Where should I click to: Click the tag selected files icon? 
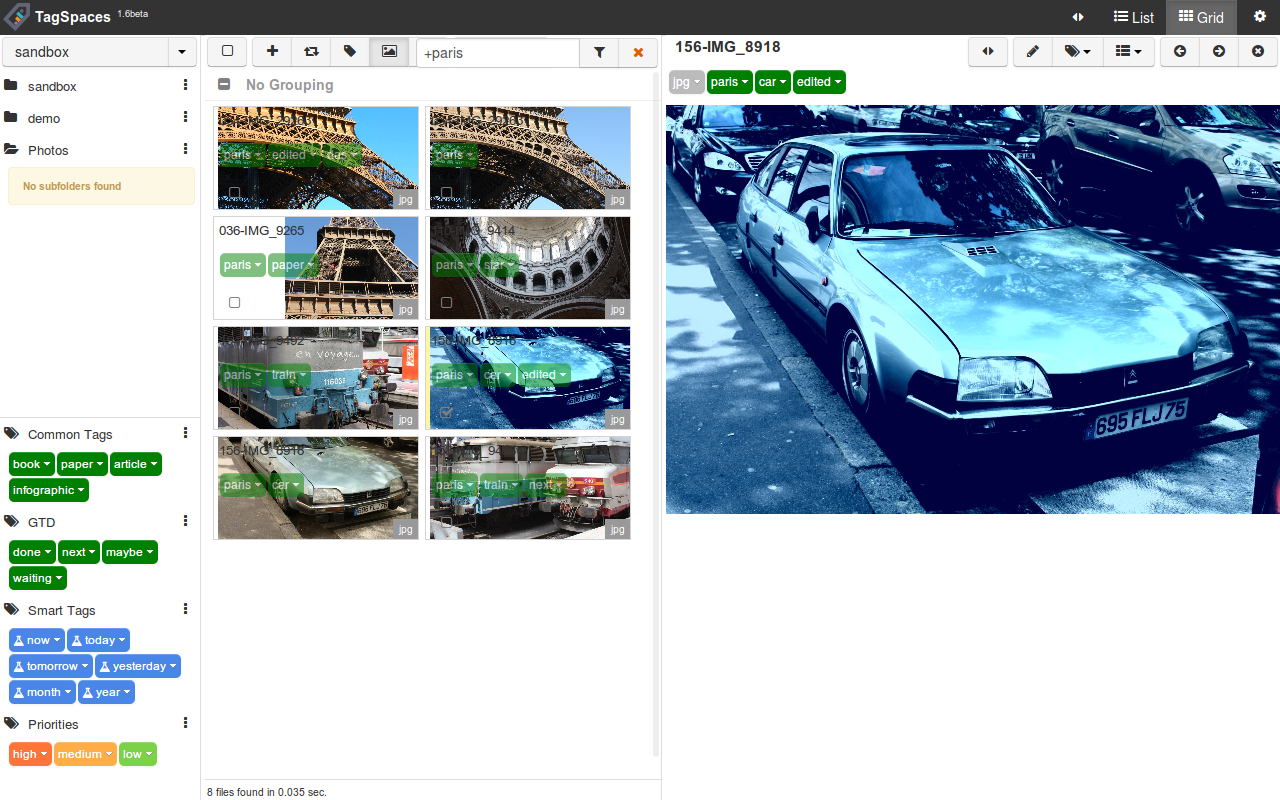(x=350, y=52)
